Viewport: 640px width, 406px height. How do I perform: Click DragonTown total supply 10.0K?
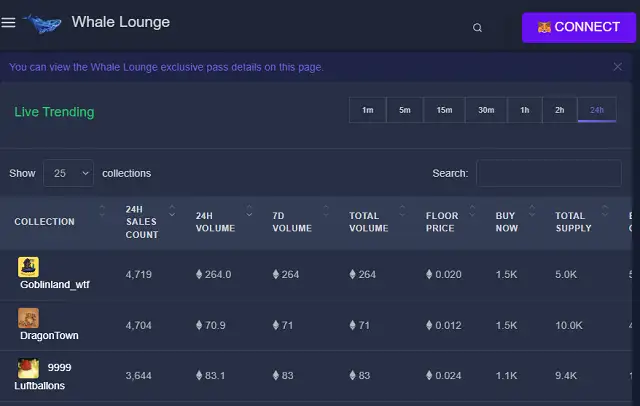coord(569,325)
